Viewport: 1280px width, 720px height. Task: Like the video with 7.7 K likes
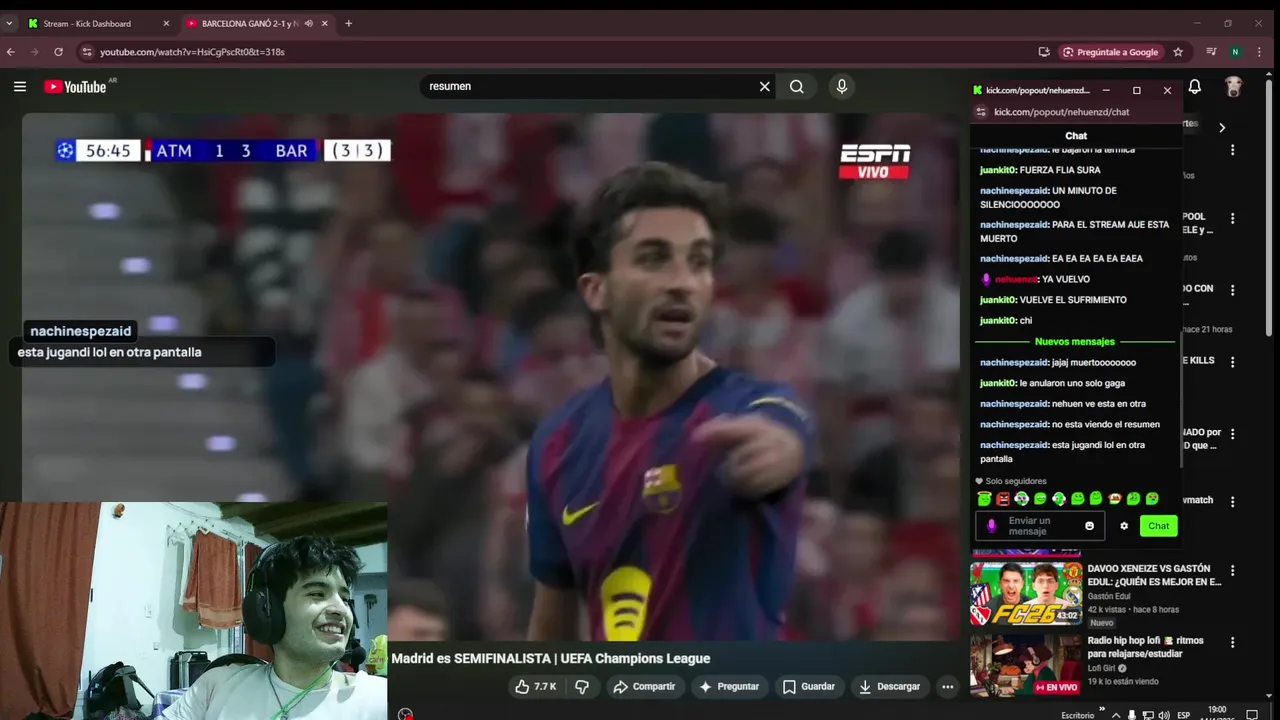[535, 687]
